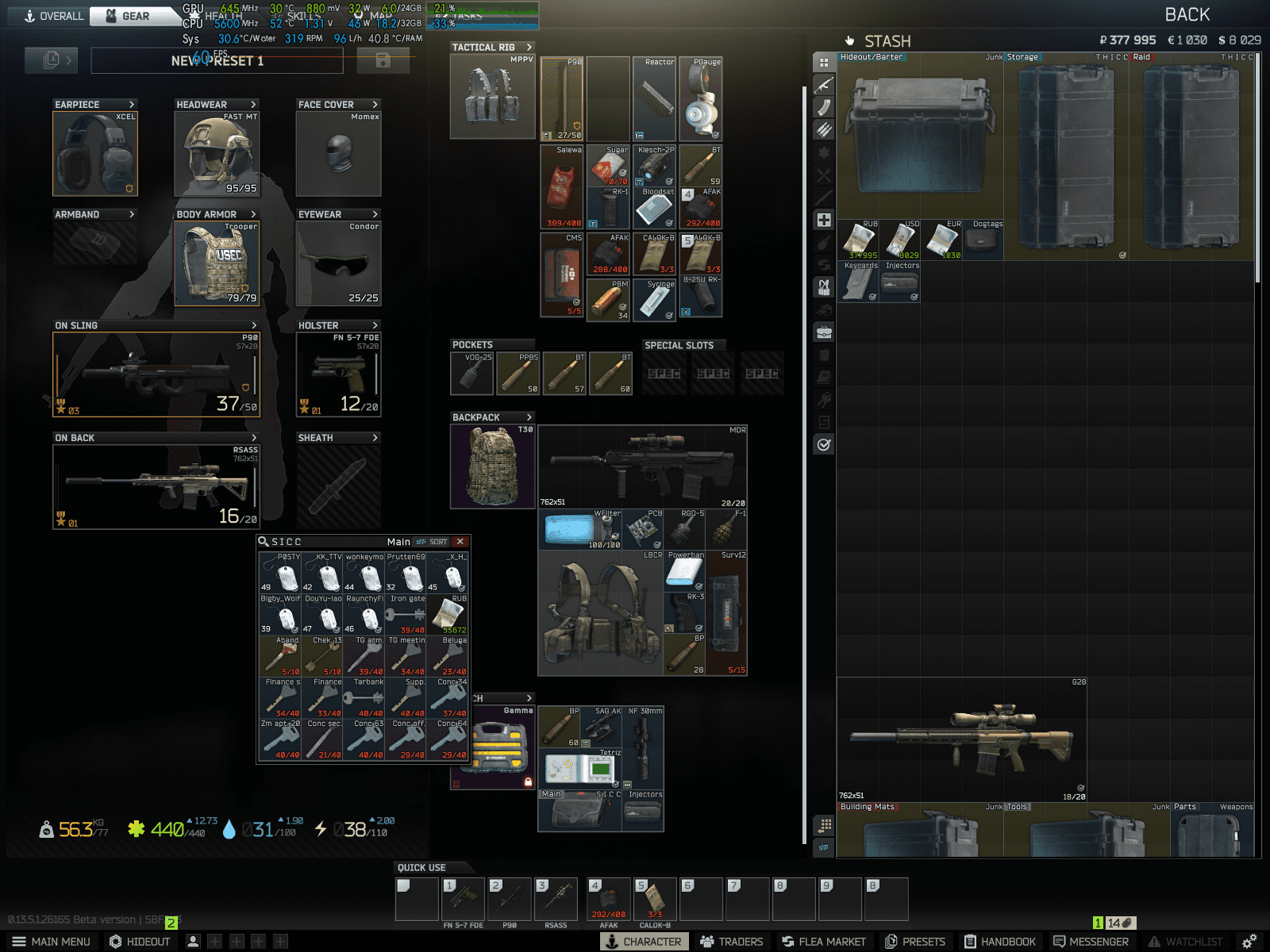This screenshot has height=952, width=1270.
Task: Show all items with the grid filter icon
Action: click(x=824, y=62)
